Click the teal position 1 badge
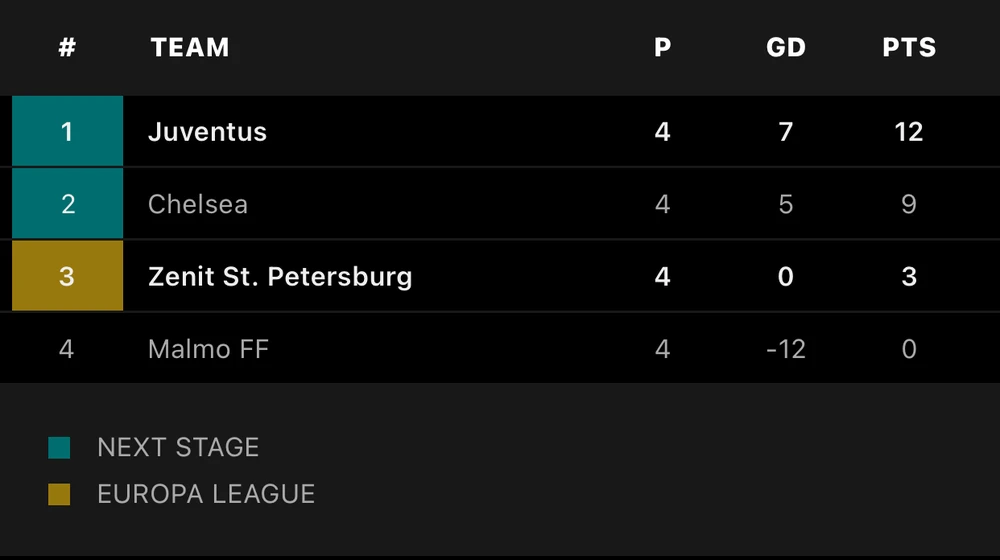Image resolution: width=1000 pixels, height=560 pixels. [x=67, y=132]
